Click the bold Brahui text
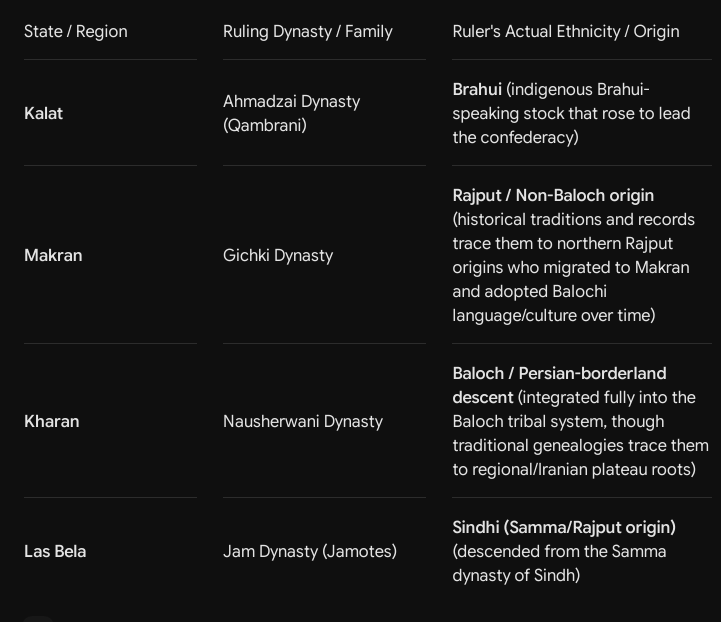Viewport: 721px width, 622px height. 477,89
